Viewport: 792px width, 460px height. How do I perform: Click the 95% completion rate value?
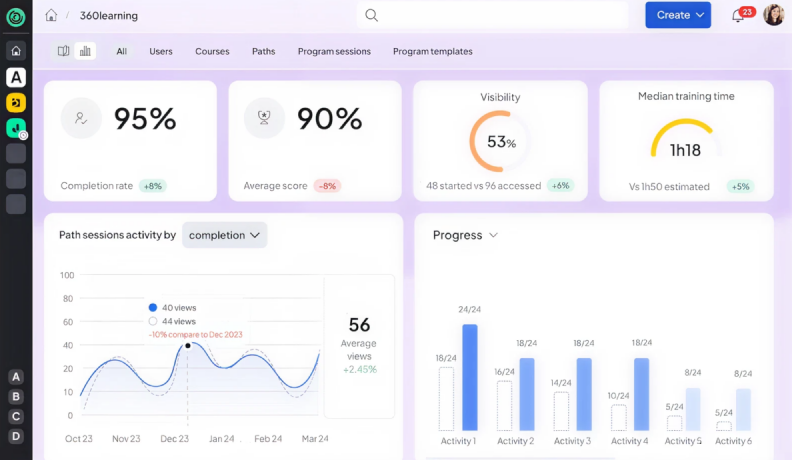145,119
